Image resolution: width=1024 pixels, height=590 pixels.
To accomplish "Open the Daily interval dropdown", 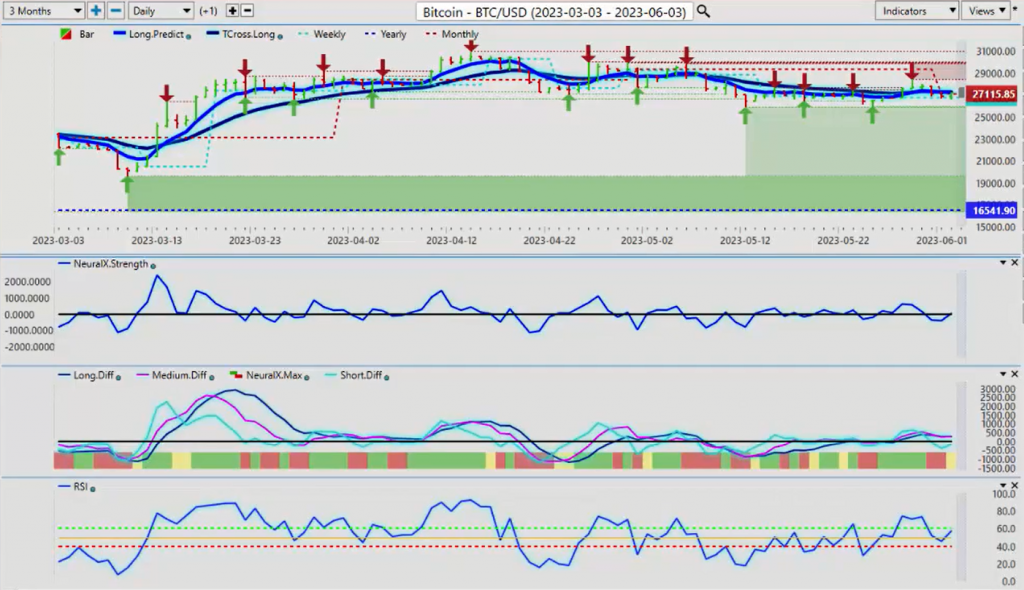I will point(160,10).
